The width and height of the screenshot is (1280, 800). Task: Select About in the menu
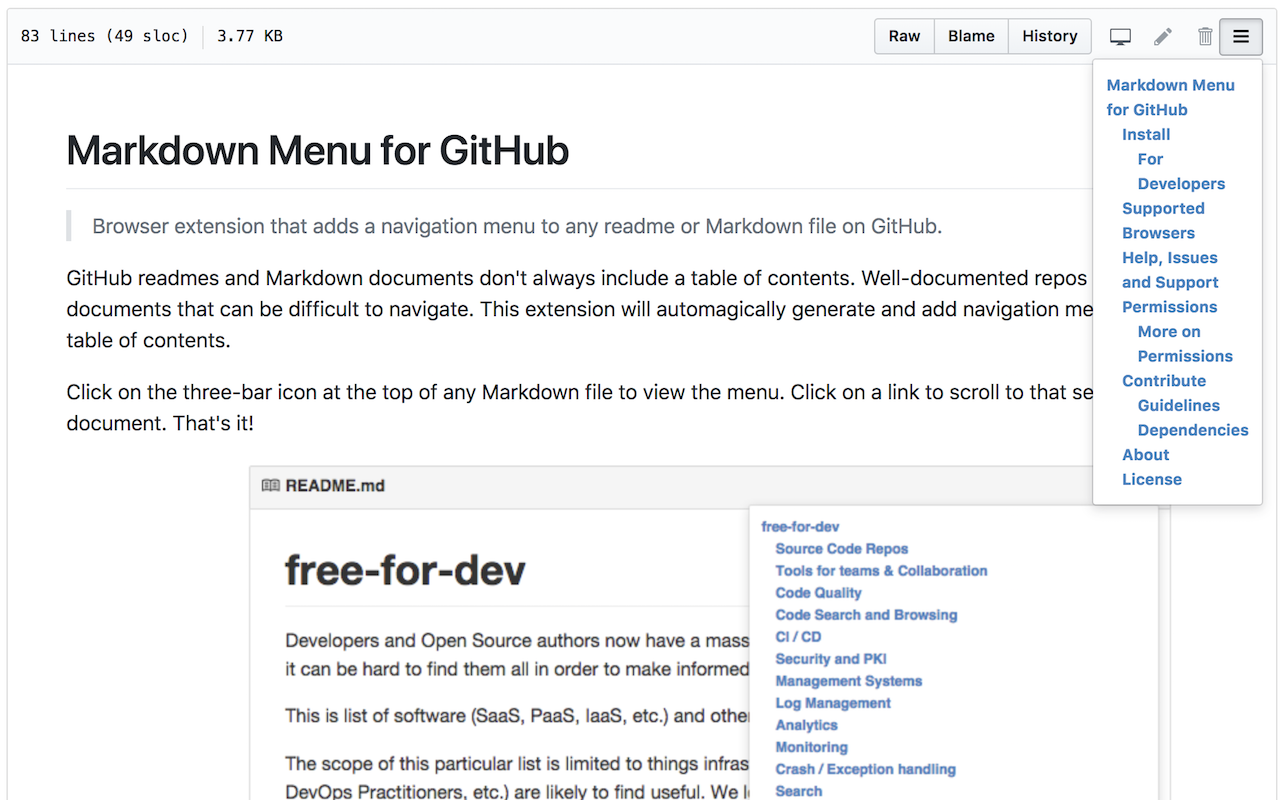1146,454
